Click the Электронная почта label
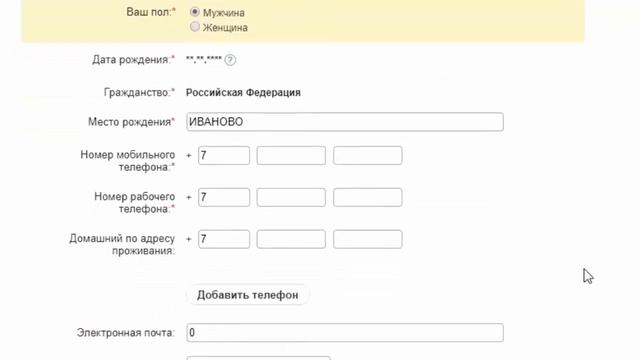This screenshot has height=360, width=640. point(126,333)
